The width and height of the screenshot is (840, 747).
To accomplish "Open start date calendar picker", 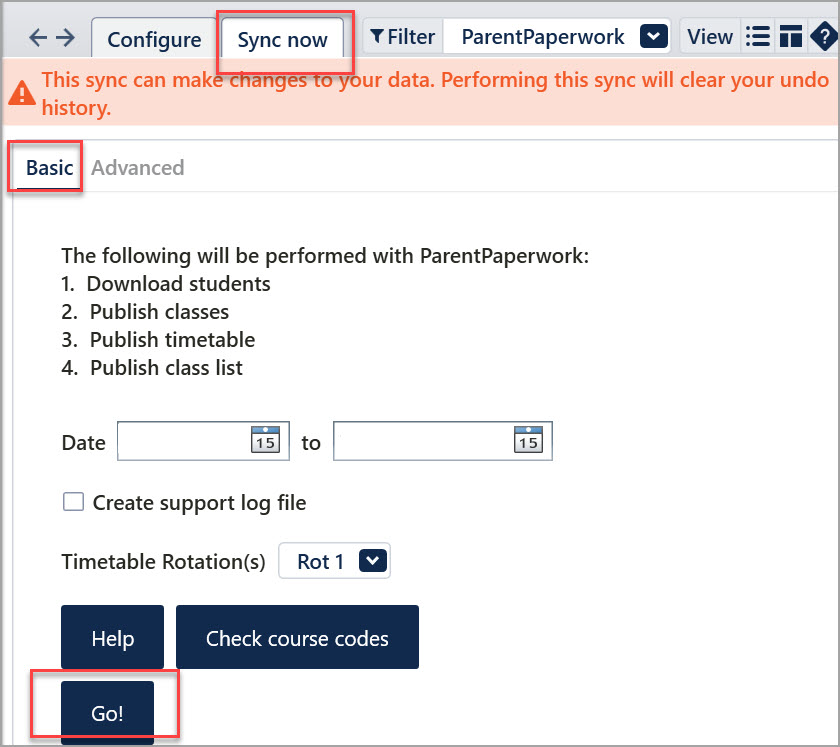I will (x=265, y=440).
